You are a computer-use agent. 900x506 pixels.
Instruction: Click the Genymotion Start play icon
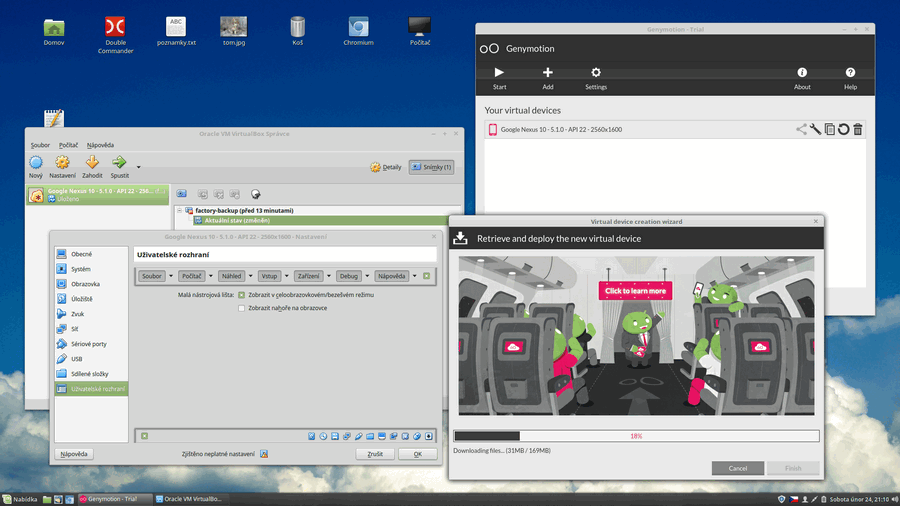click(499, 72)
